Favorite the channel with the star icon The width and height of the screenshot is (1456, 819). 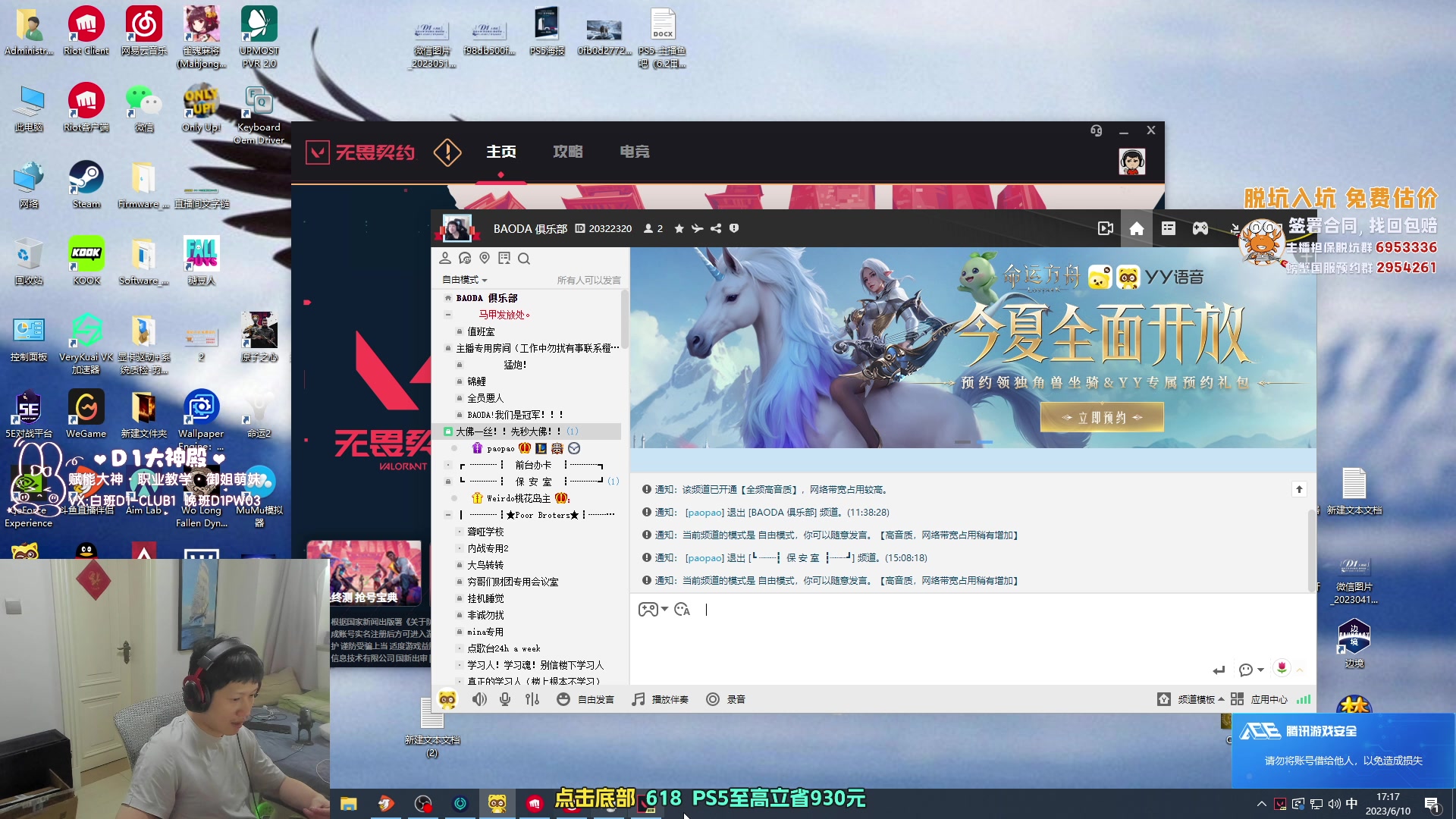point(679,228)
